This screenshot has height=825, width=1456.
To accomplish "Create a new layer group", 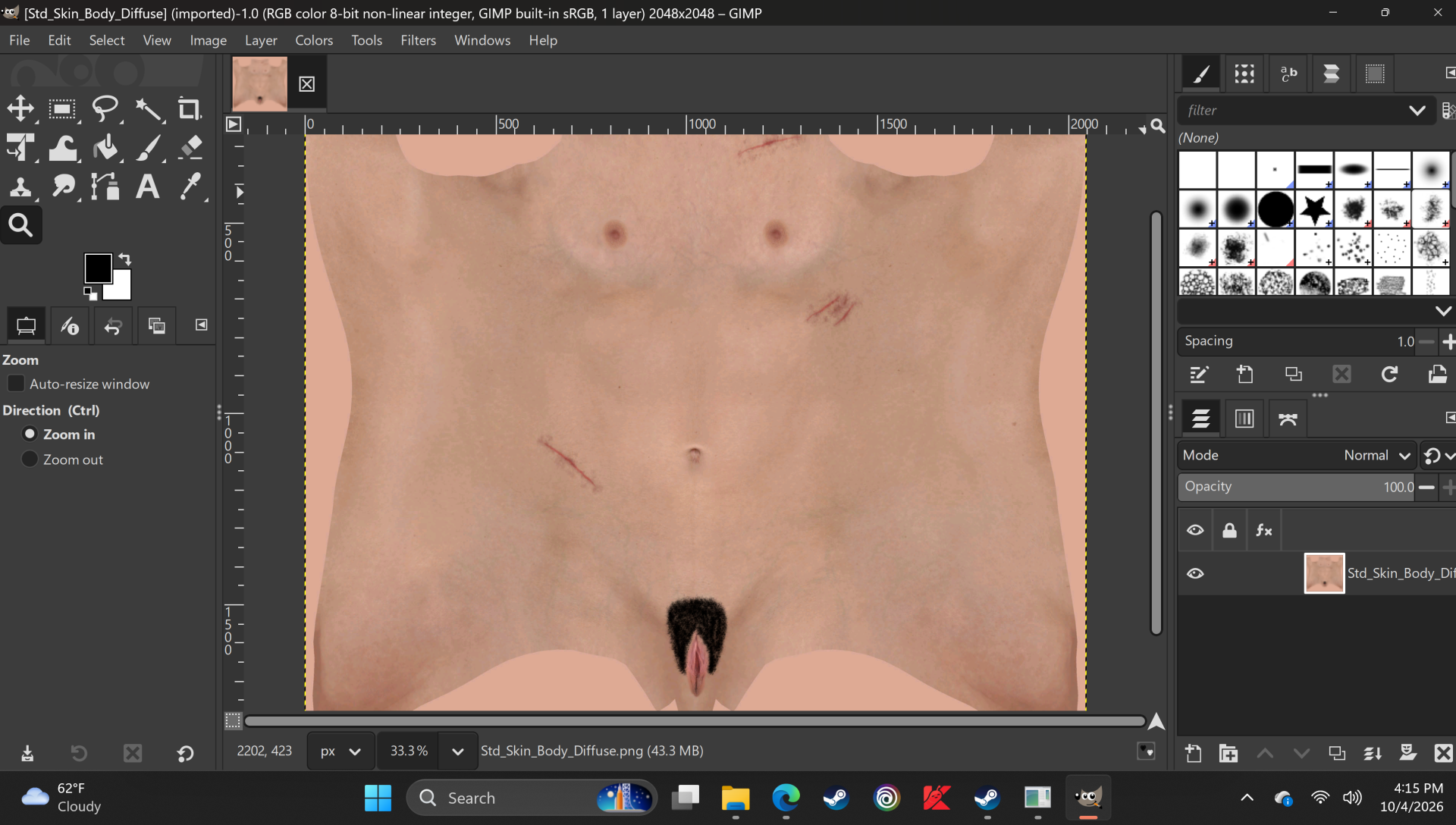I will coord(1228,753).
